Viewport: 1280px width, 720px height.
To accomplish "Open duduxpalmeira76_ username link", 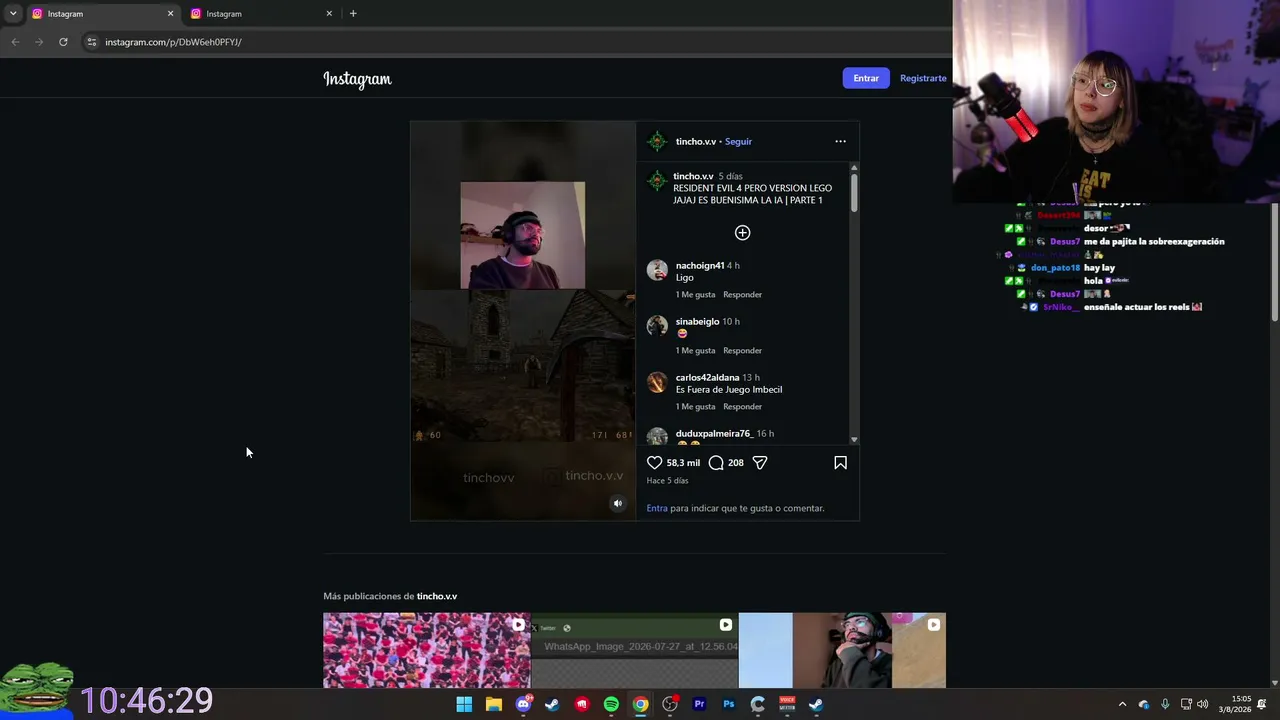I will tap(715, 434).
